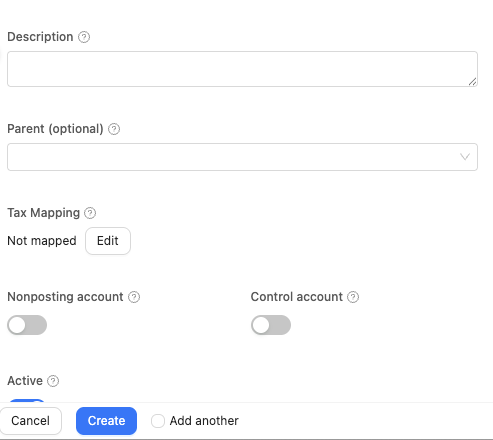Click the 'Tax Mapping' field label
Image resolution: width=493 pixels, height=440 pixels.
click(44, 213)
